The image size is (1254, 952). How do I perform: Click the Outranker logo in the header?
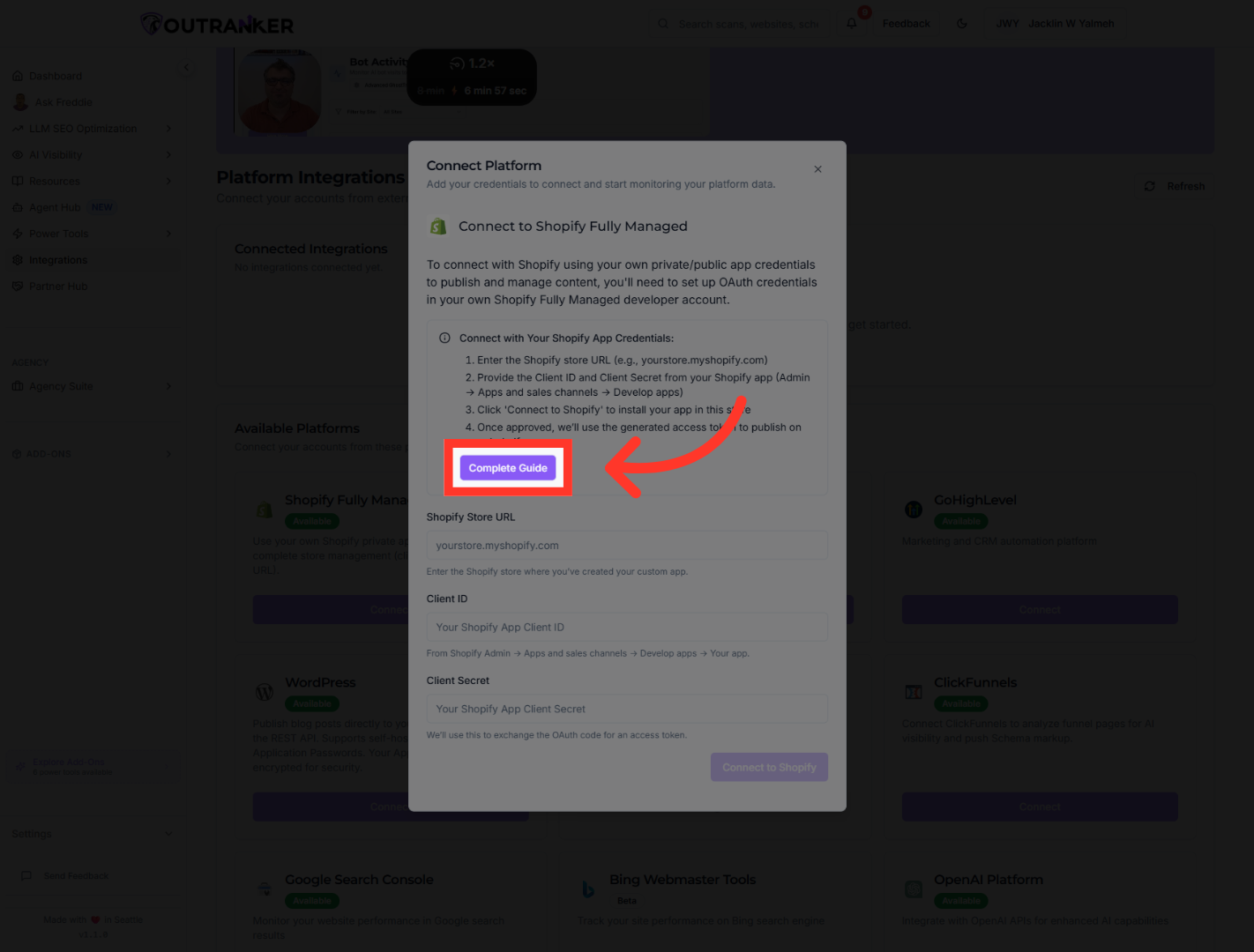217,25
